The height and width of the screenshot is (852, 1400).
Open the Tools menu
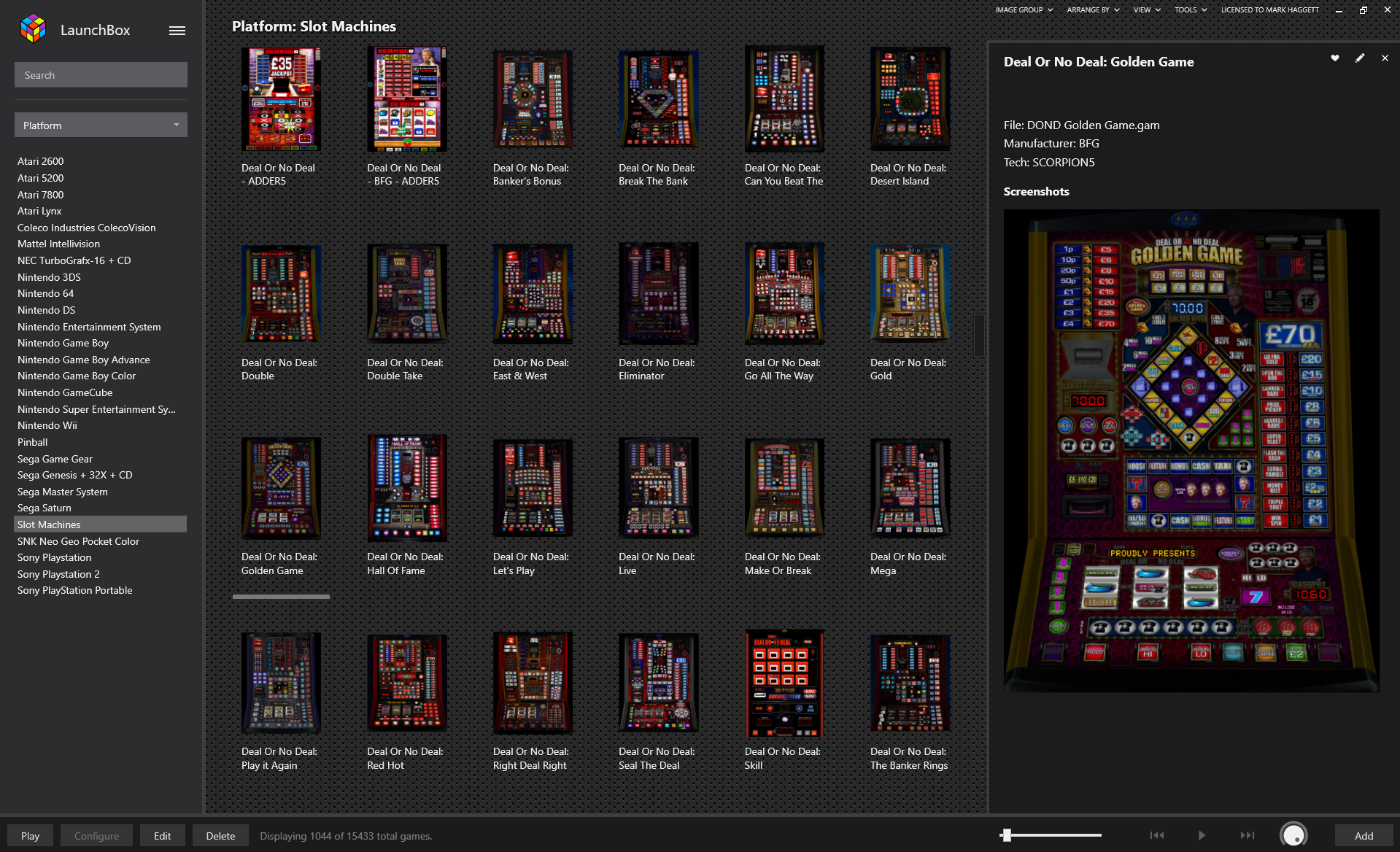tap(1191, 10)
